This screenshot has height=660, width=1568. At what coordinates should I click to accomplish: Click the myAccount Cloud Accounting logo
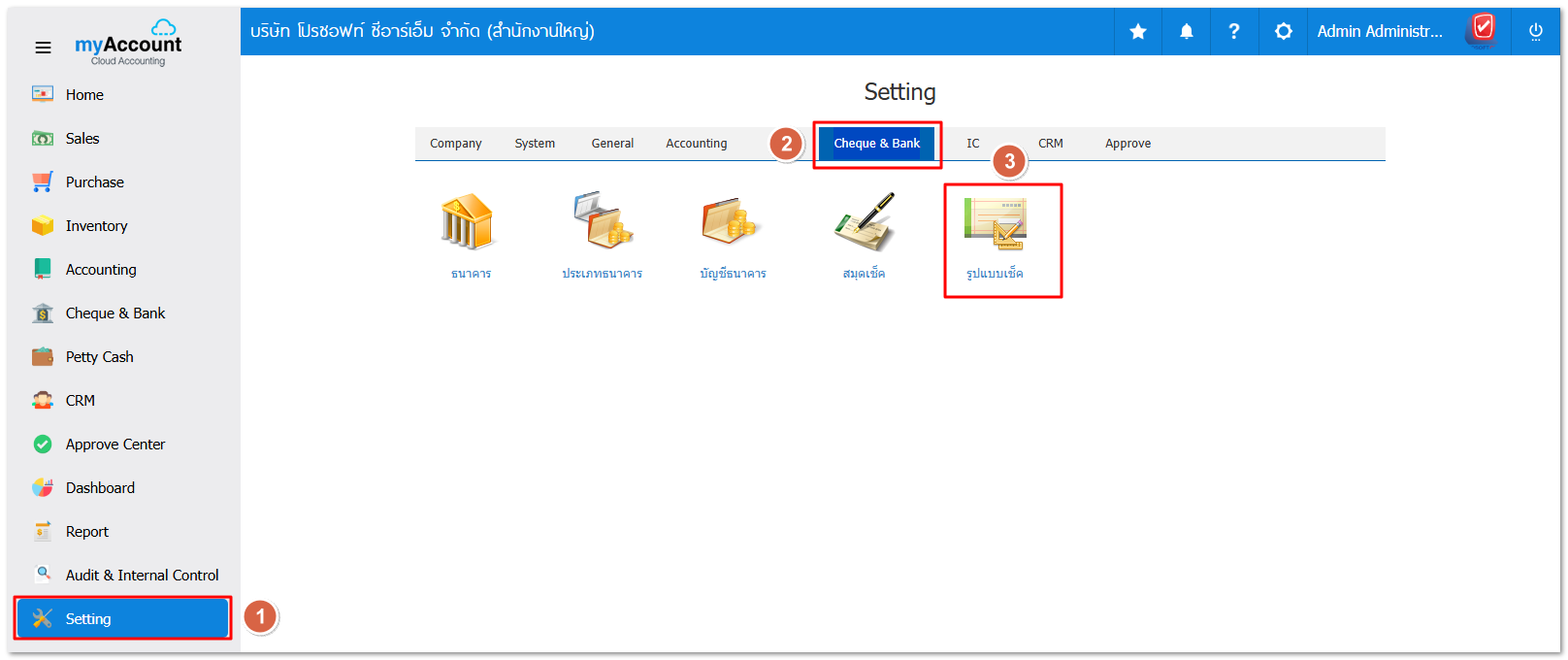tap(128, 44)
